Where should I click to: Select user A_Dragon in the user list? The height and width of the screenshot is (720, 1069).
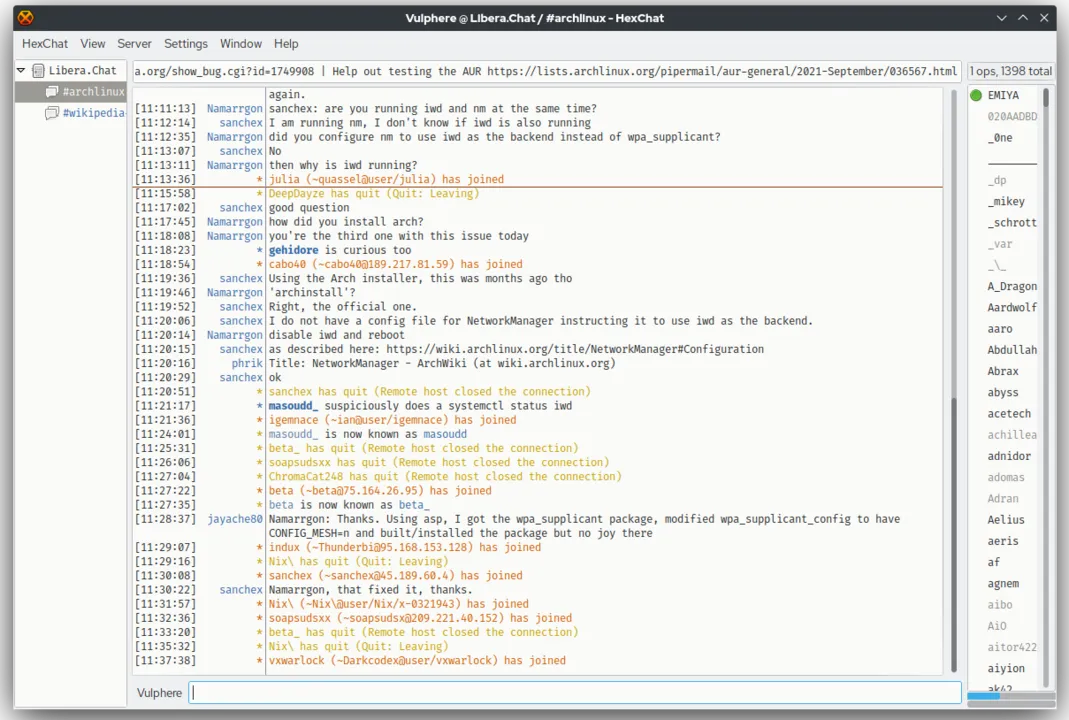click(1011, 286)
